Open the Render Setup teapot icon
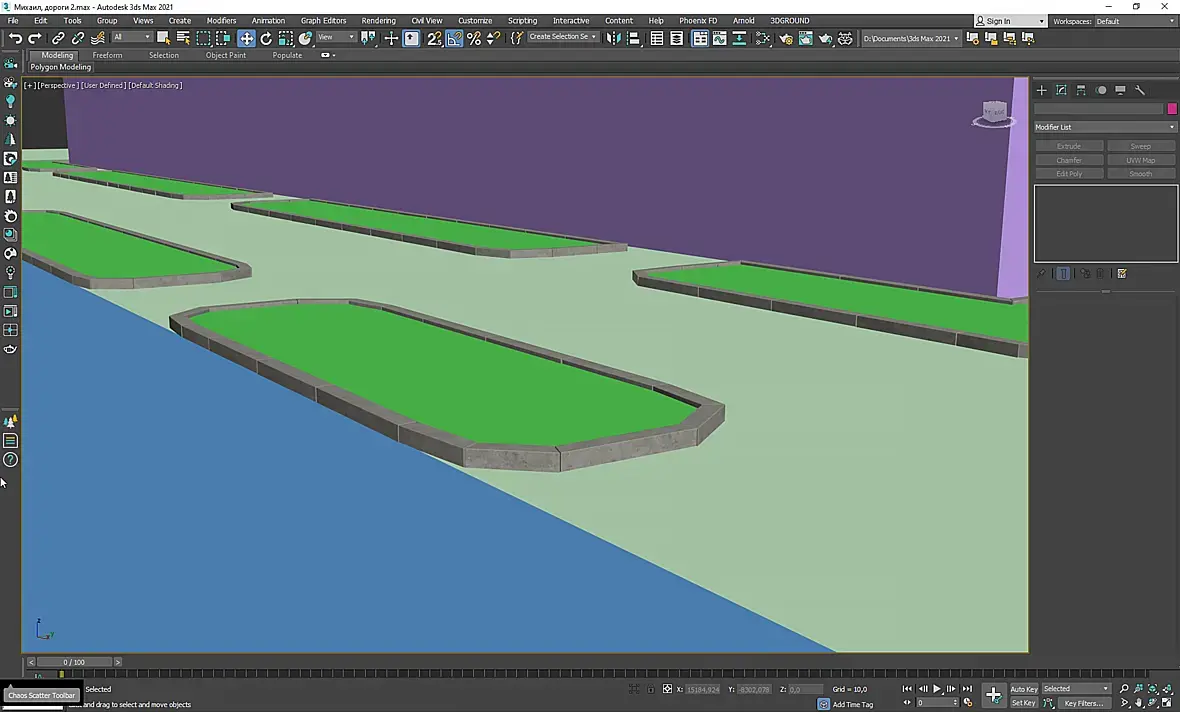The image size is (1180, 712). [785, 38]
